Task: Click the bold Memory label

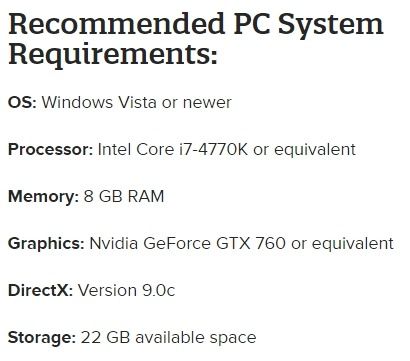Action: (43, 197)
